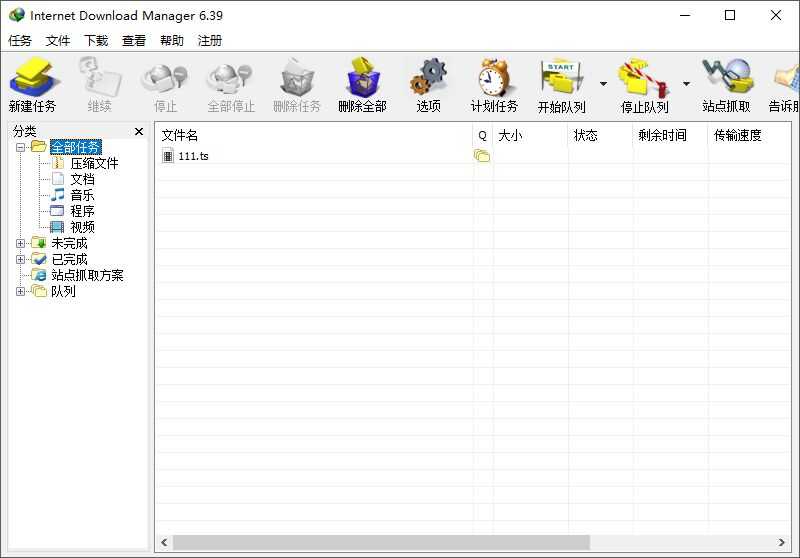The width and height of the screenshot is (800, 558).
Task: Click the 删除全部 (delete all) bin icon
Action: pos(363,78)
